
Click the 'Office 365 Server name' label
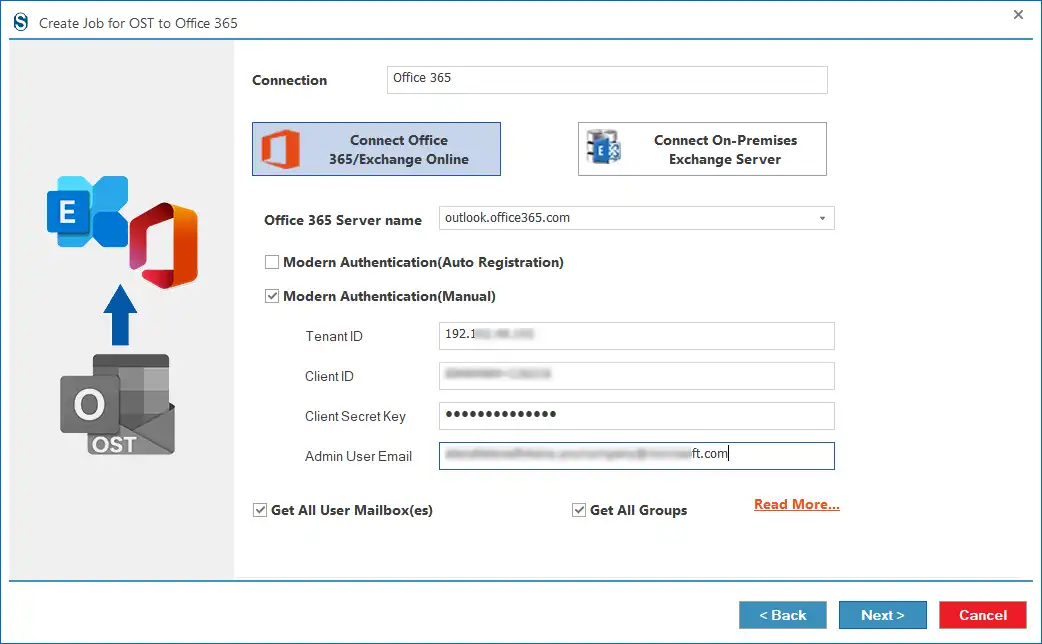[343, 220]
